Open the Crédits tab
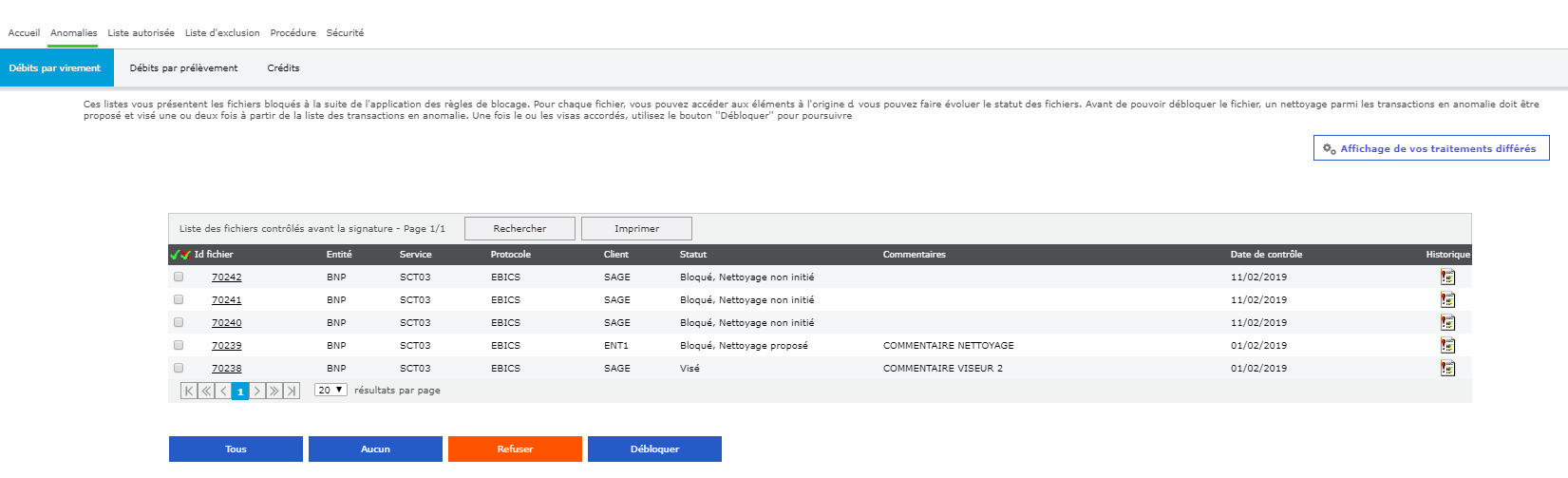Screen dimensions: 1568x478 tap(283, 68)
